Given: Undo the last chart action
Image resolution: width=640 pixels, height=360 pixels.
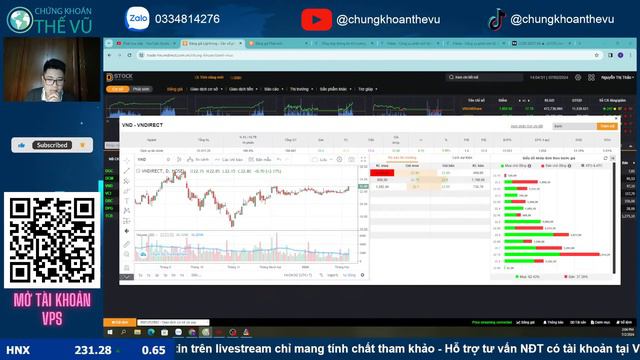Looking at the screenshot, I should [x=279, y=160].
